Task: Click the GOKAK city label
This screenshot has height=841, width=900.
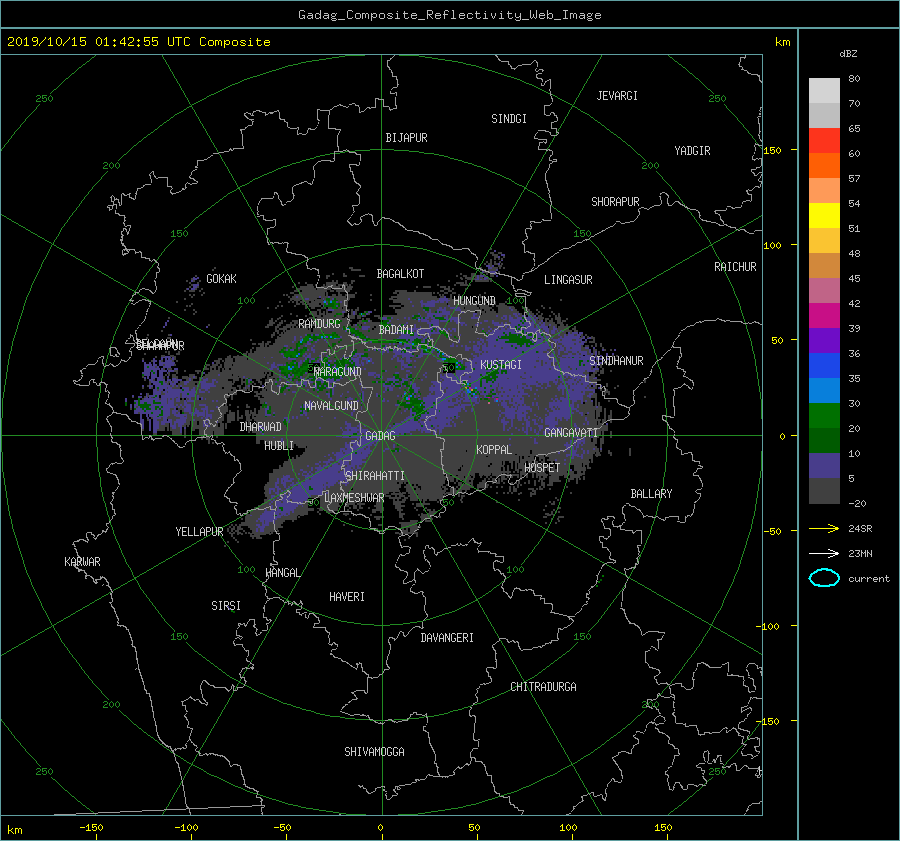Action: coord(221,278)
